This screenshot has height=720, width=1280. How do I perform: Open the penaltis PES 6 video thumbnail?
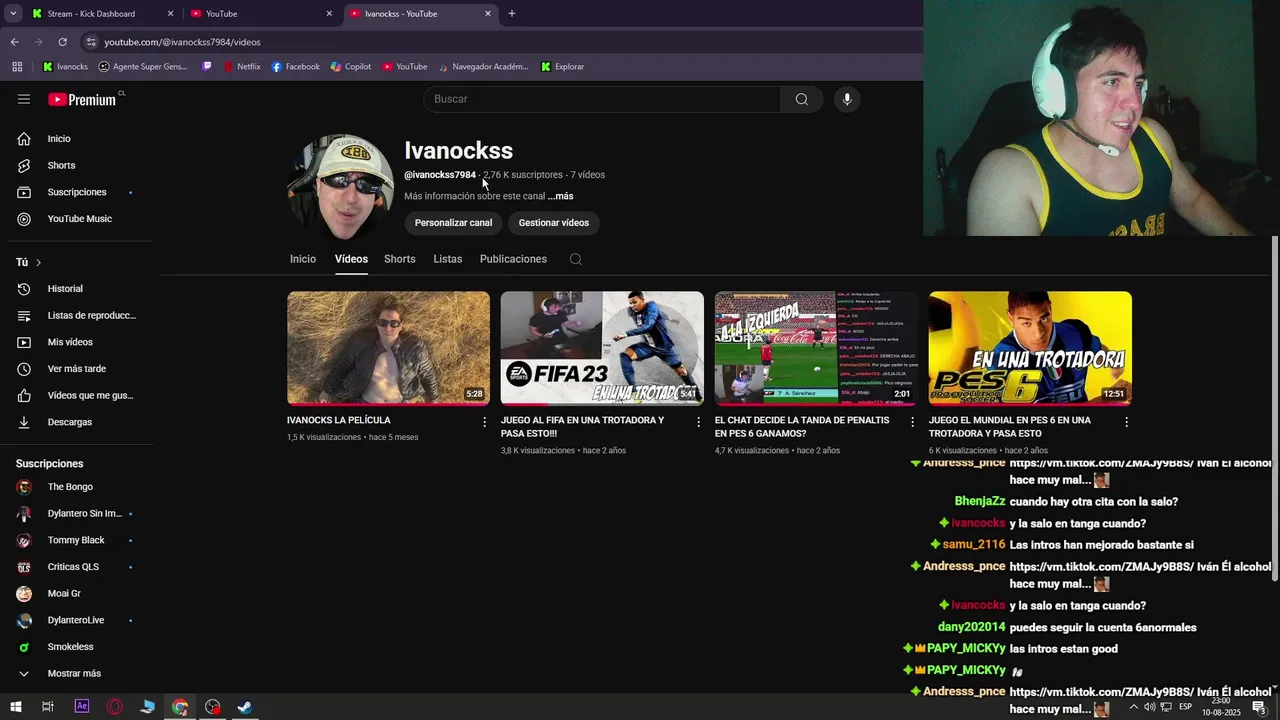(816, 348)
